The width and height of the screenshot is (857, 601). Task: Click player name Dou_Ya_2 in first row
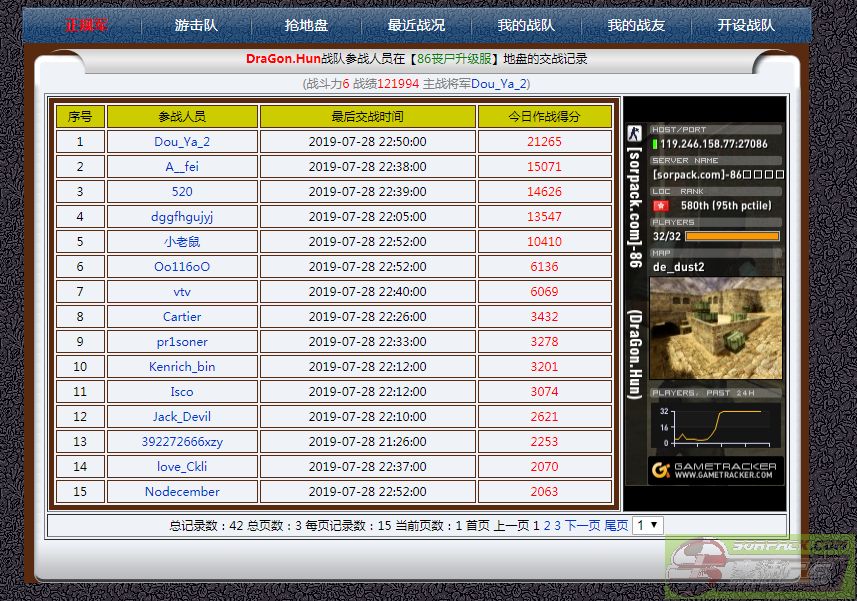tap(182, 142)
